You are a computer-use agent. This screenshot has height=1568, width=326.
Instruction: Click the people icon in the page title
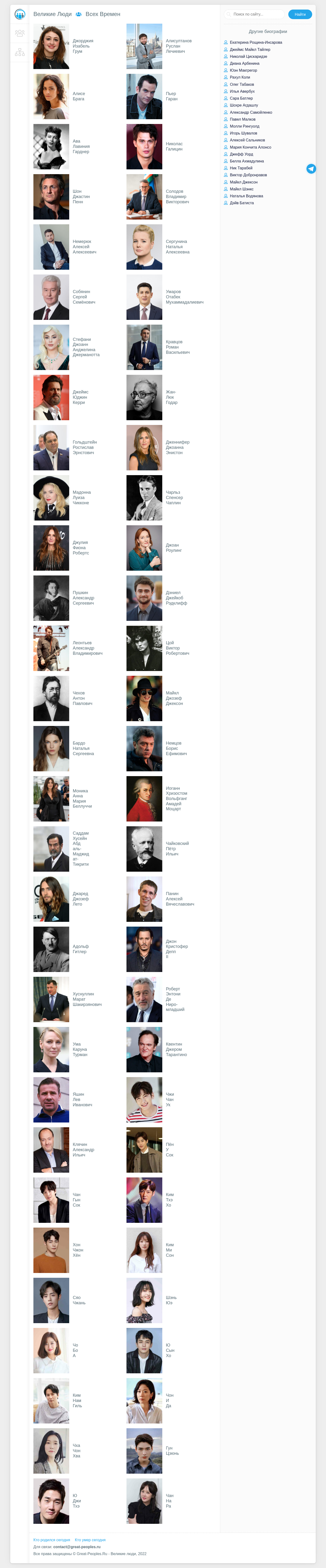(79, 14)
